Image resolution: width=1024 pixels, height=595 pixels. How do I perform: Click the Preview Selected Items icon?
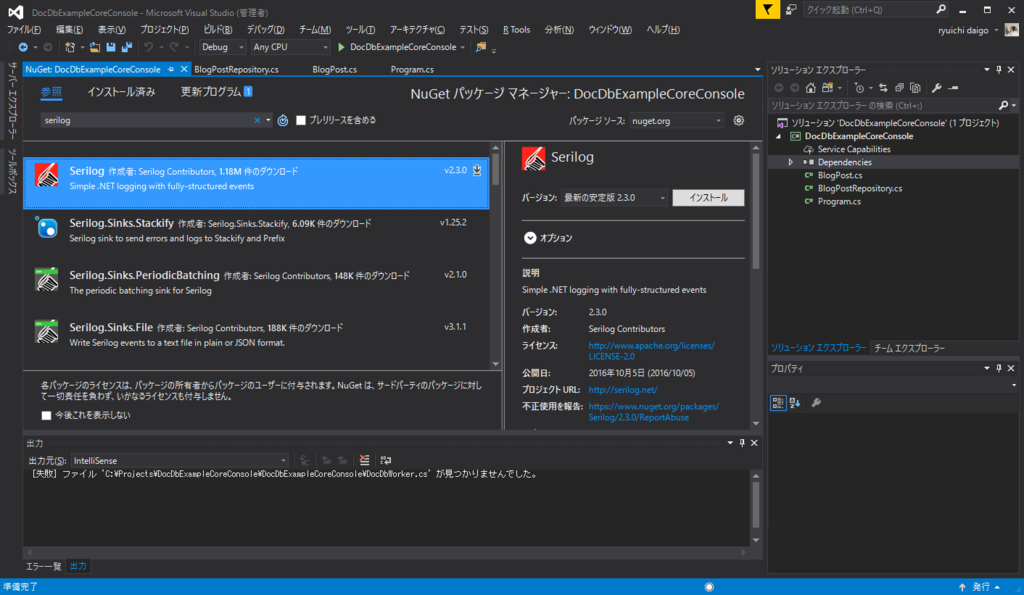953,88
